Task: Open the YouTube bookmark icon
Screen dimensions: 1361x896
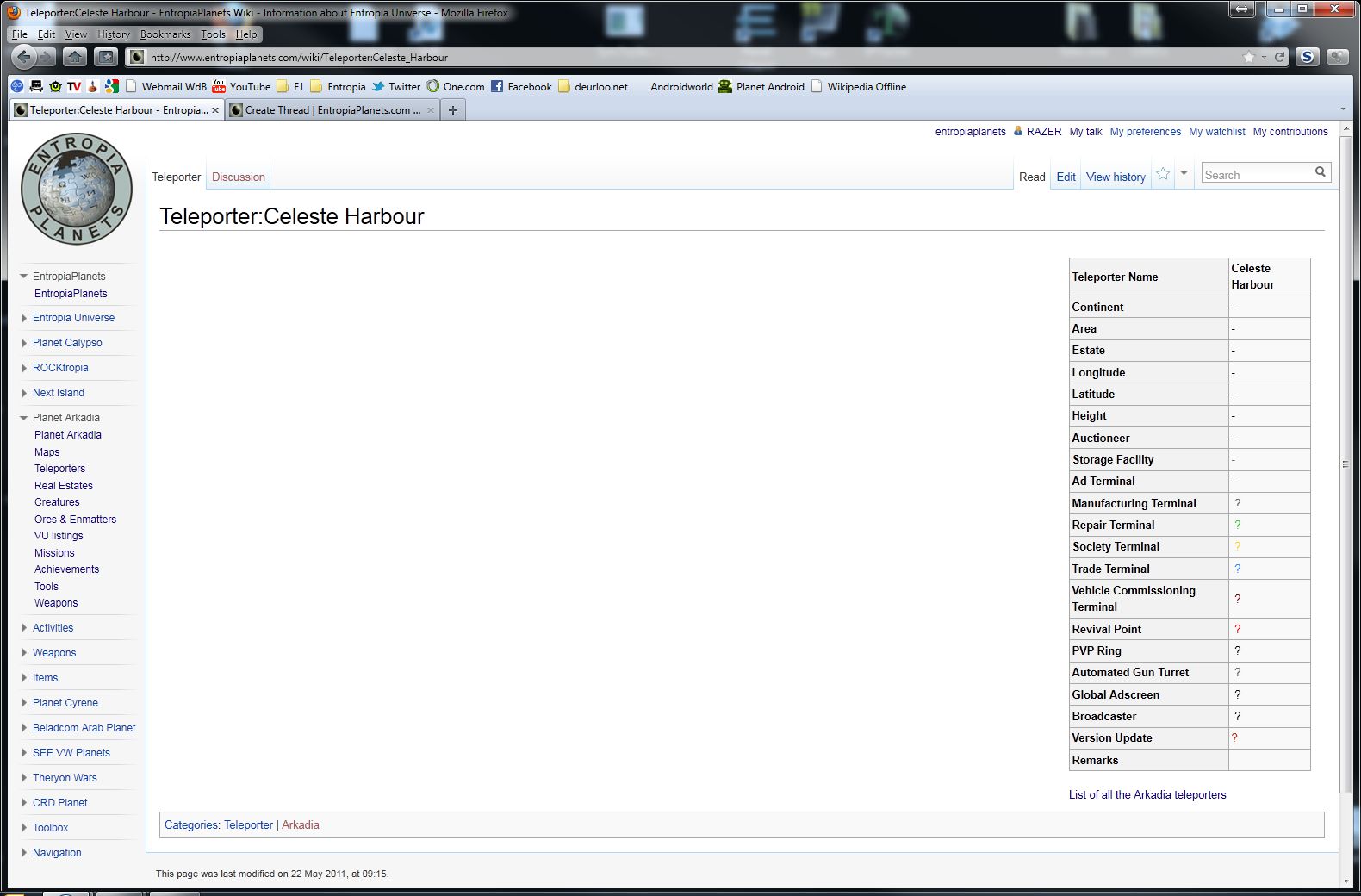Action: click(x=219, y=87)
